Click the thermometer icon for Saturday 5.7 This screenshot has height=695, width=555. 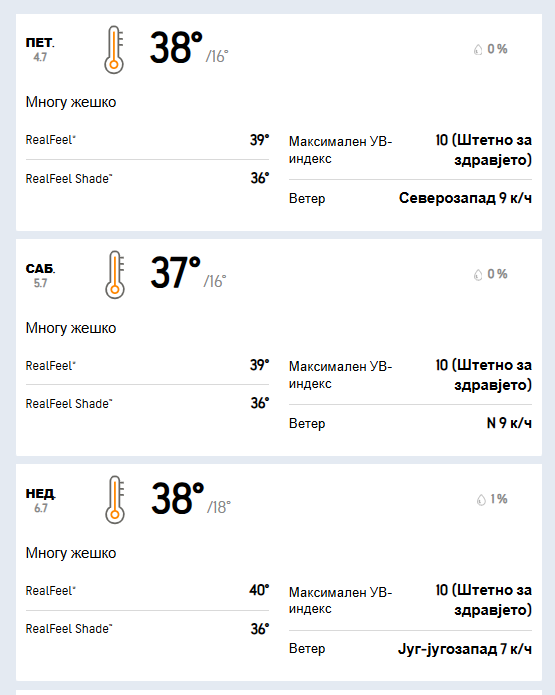pyautogui.click(x=115, y=274)
